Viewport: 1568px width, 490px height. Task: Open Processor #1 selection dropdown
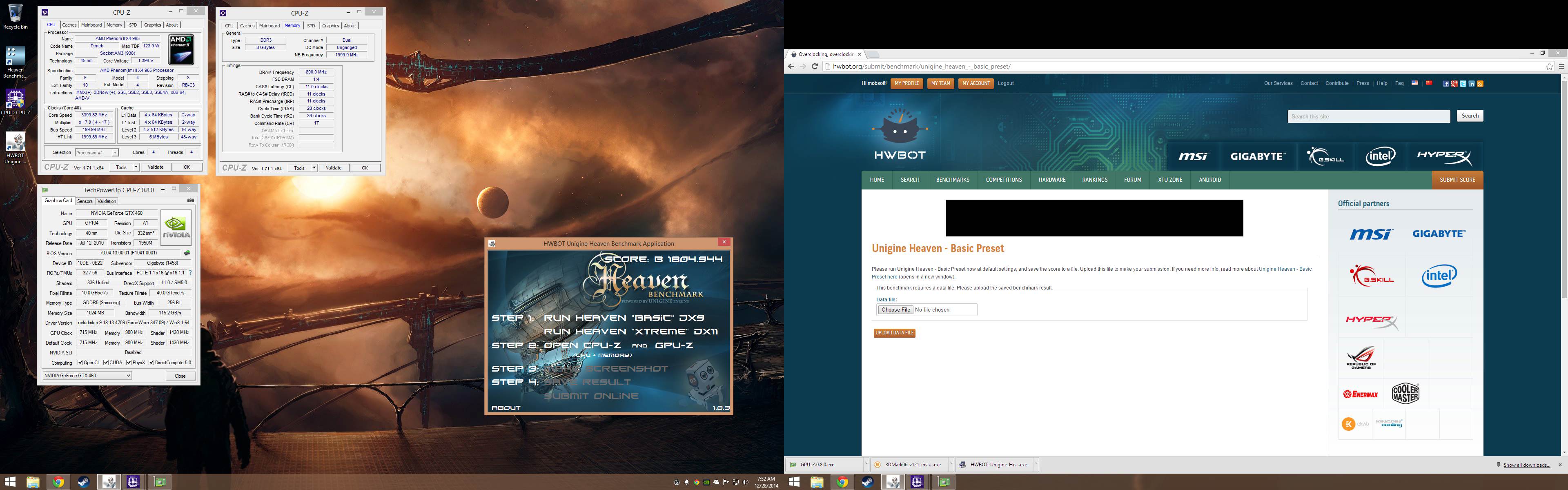(x=96, y=152)
